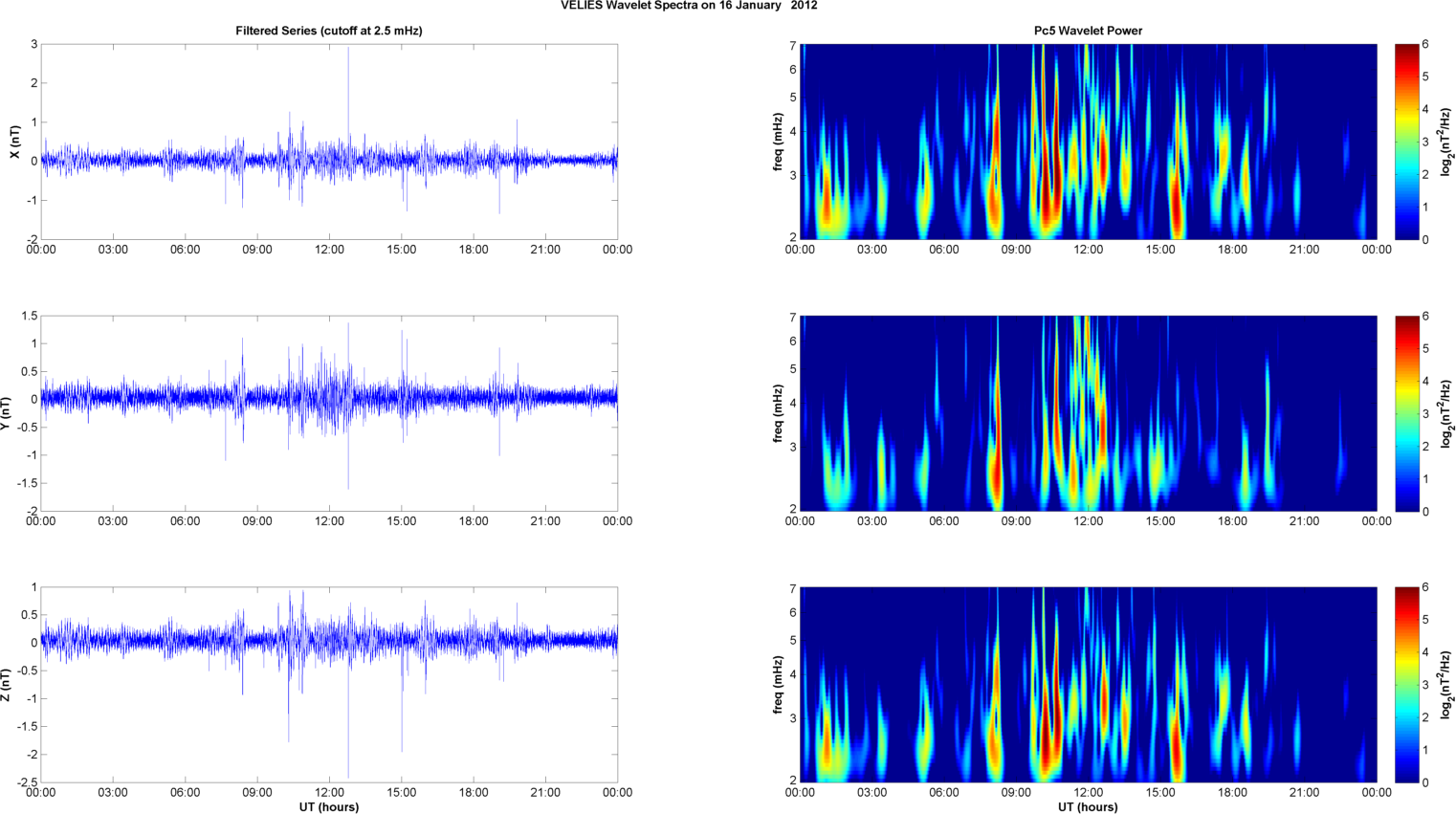Click the -2.5 tick on Z plot axis
The image size is (1456, 814).
point(27,782)
